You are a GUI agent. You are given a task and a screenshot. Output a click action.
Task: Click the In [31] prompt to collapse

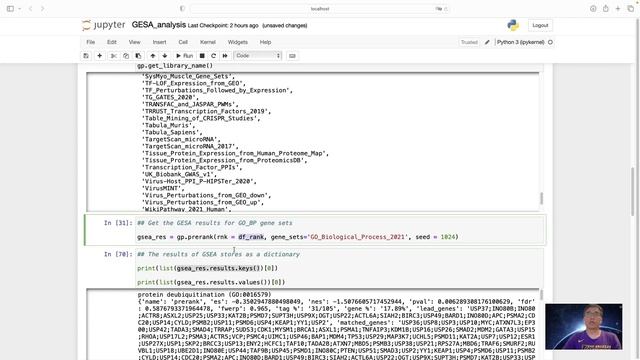point(118,223)
